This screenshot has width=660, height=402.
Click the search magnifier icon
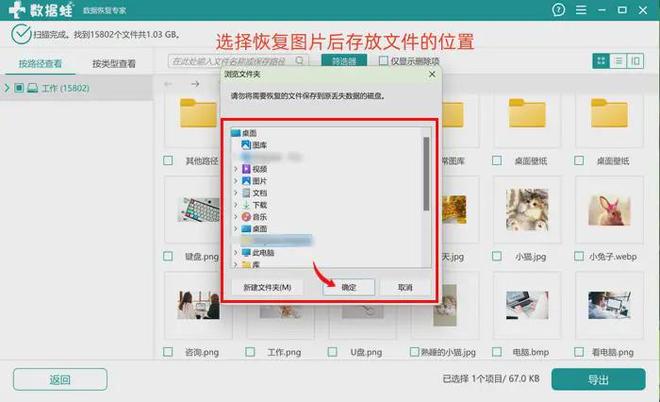coord(299,61)
